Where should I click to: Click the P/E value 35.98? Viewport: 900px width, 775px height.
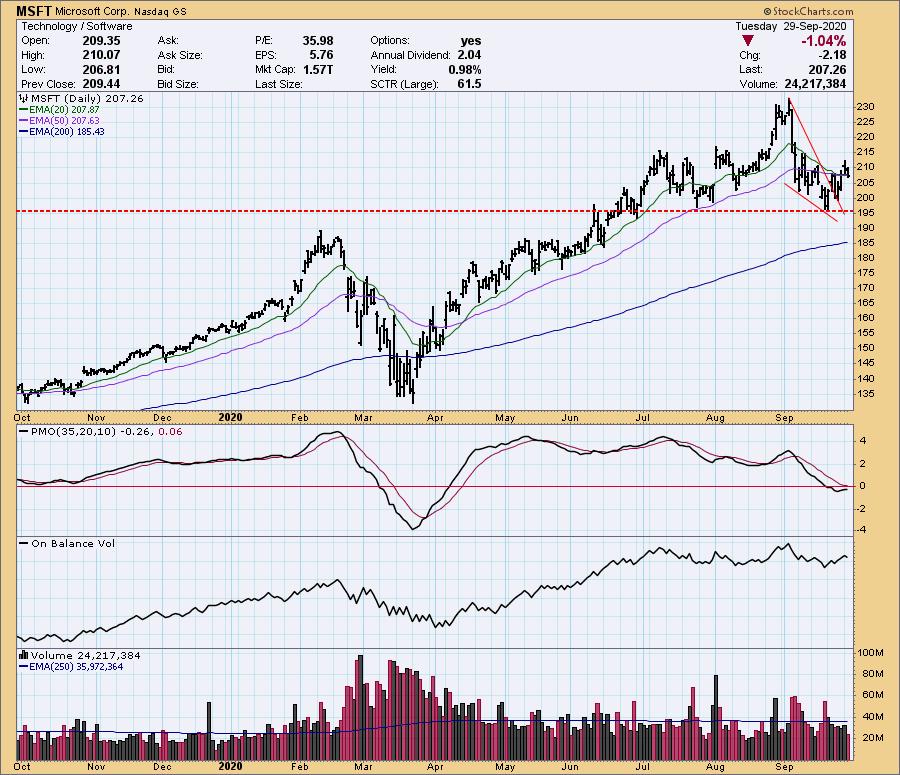tap(318, 41)
